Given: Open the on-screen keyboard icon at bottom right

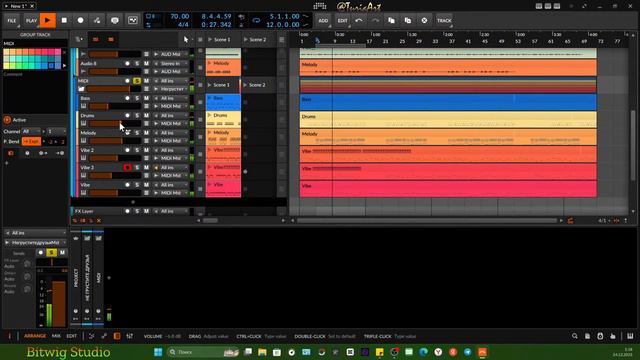Looking at the screenshot, I should [x=630, y=336].
